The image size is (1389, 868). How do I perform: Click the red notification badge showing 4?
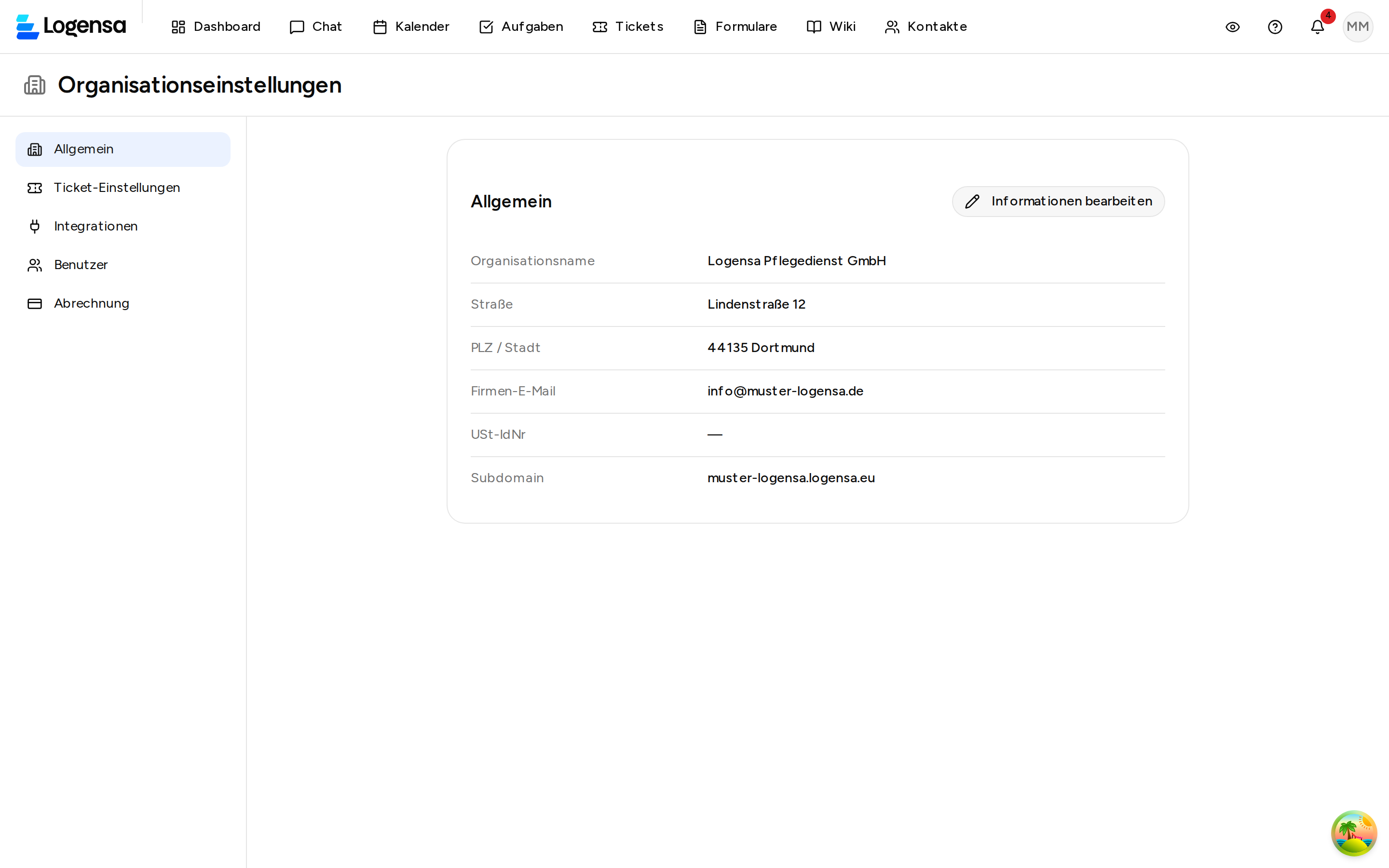1328,16
